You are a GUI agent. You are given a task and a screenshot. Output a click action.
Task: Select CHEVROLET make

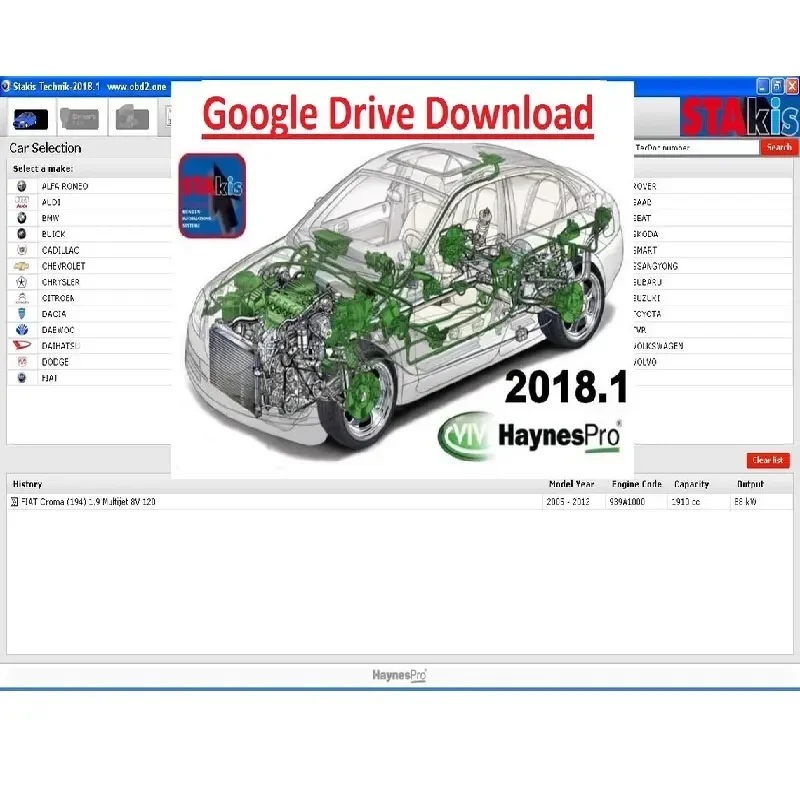[63, 266]
